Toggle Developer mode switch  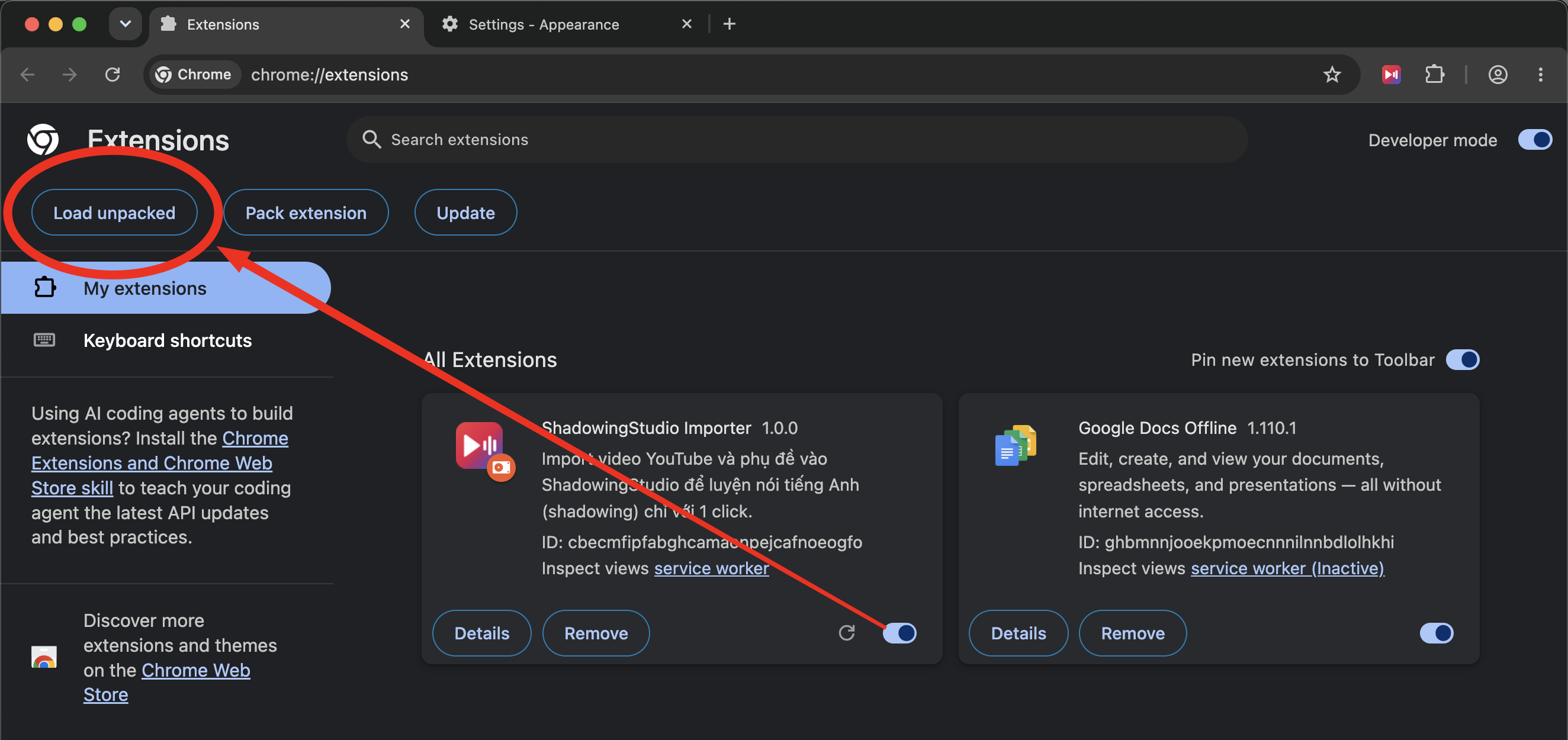pyautogui.click(x=1534, y=140)
